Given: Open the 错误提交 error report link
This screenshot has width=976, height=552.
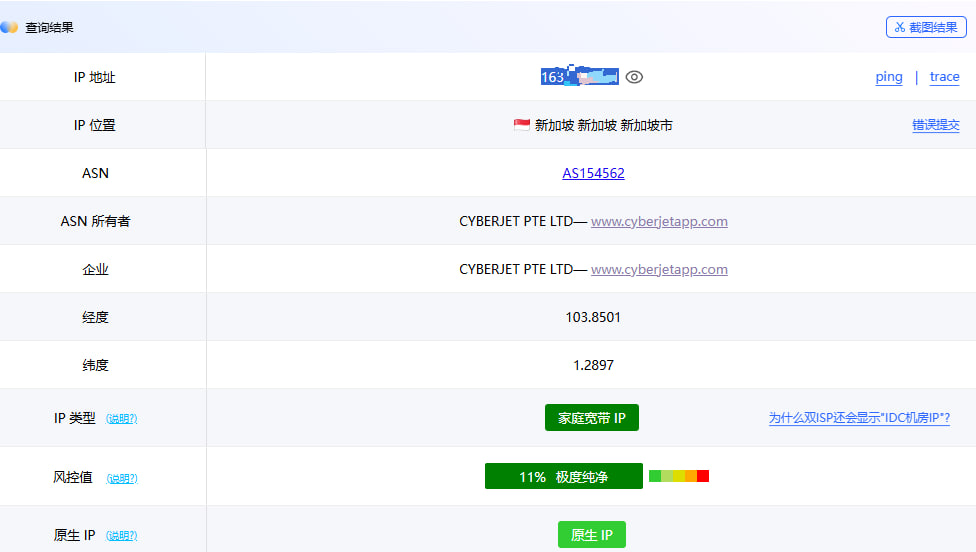Looking at the screenshot, I should click(x=935, y=125).
